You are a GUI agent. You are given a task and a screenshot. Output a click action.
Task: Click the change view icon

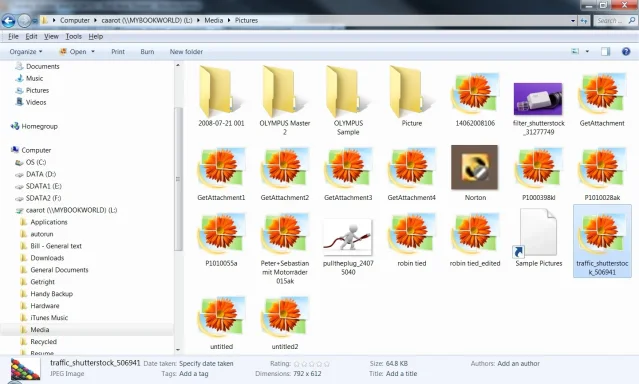pyautogui.click(x=575, y=51)
